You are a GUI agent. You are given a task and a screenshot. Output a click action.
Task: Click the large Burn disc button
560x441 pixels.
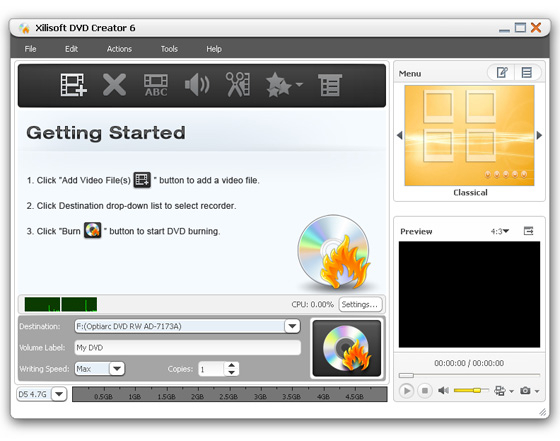point(347,348)
